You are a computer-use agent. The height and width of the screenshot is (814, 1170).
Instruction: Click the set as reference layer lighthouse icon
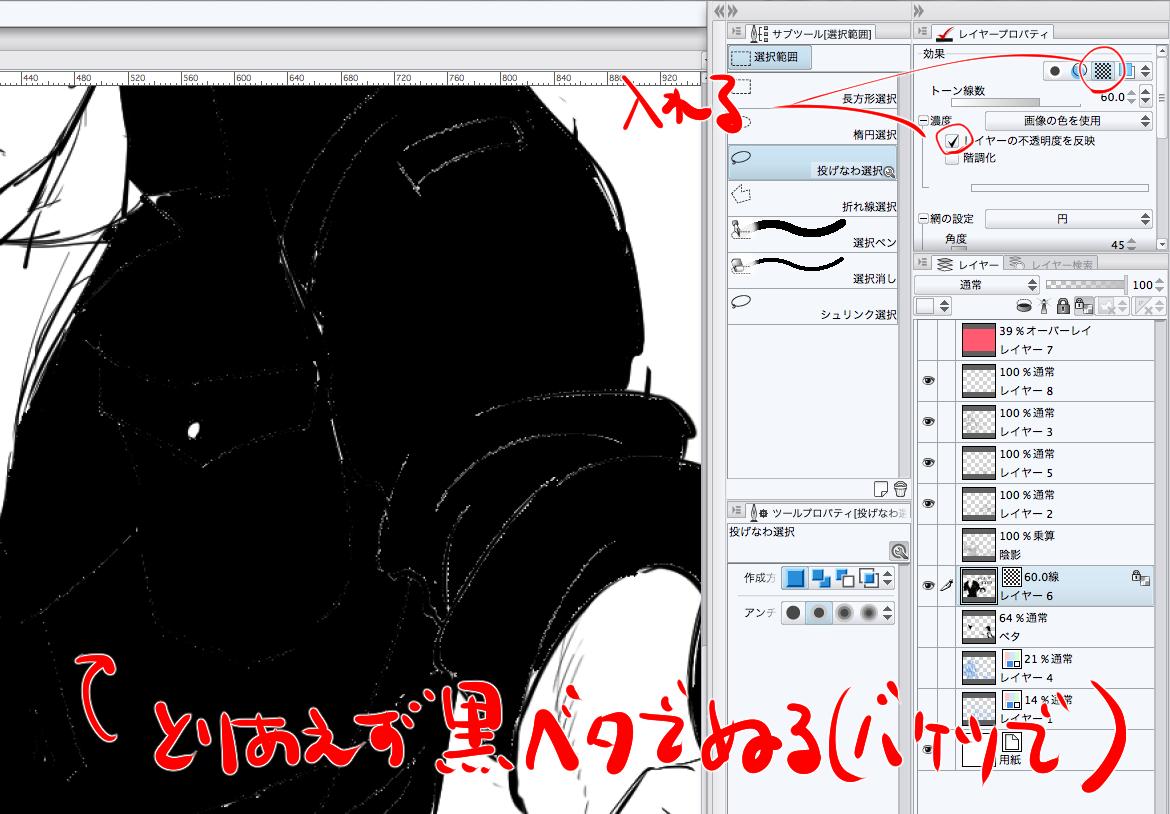[1044, 306]
